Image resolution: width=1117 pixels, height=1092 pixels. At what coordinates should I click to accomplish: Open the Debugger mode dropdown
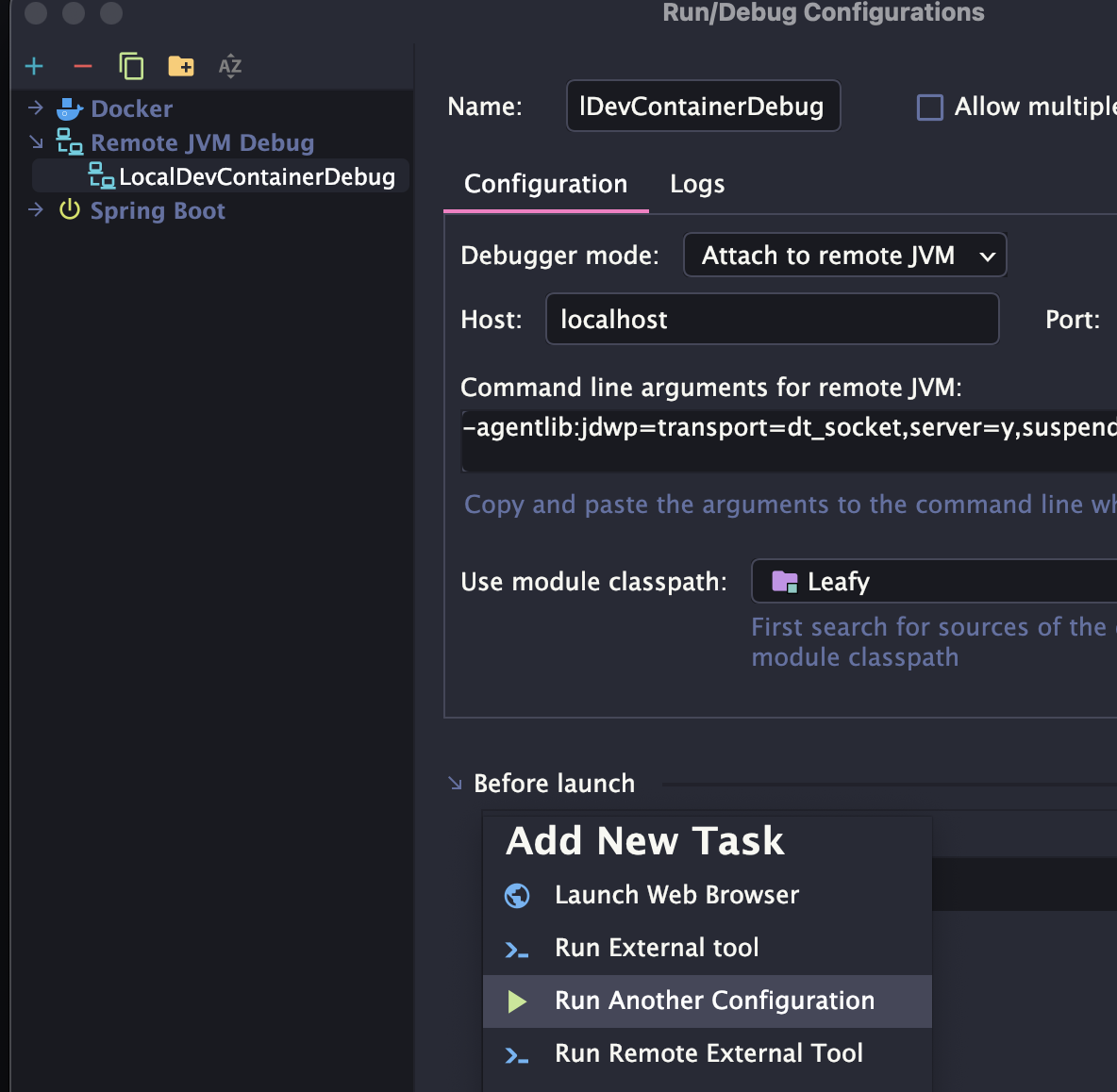pos(845,255)
